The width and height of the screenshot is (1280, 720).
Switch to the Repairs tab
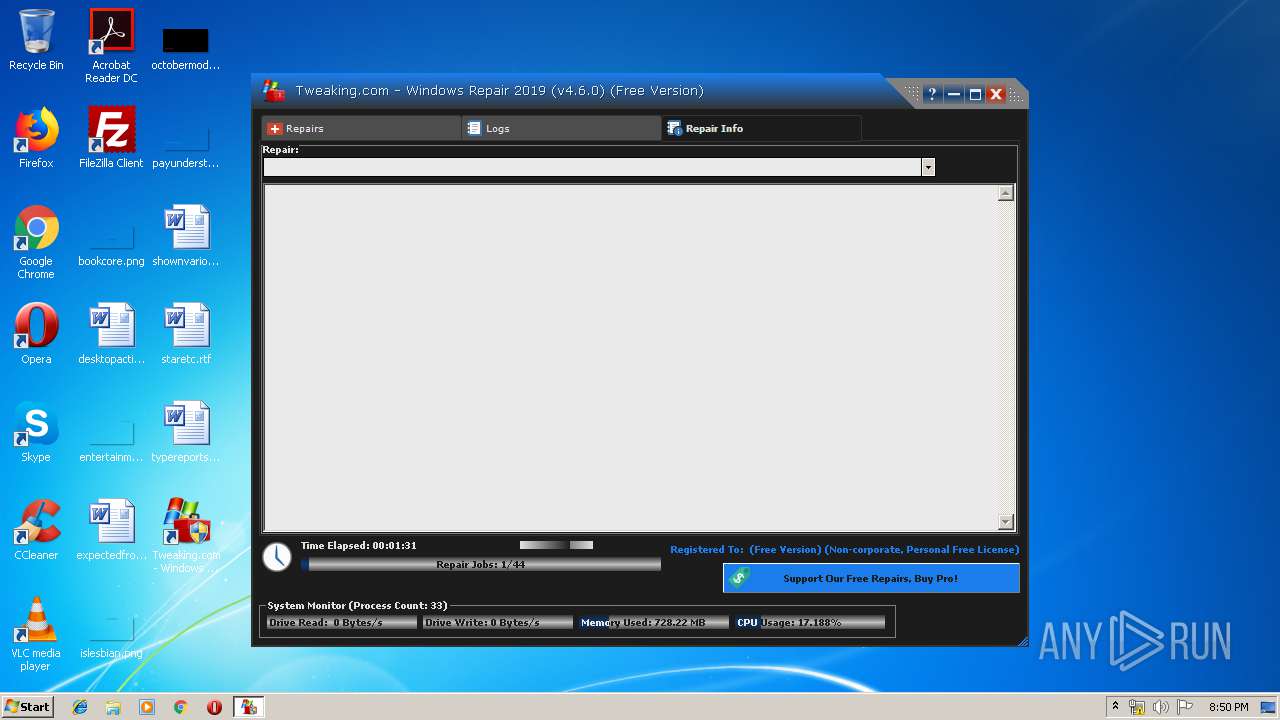(x=361, y=128)
